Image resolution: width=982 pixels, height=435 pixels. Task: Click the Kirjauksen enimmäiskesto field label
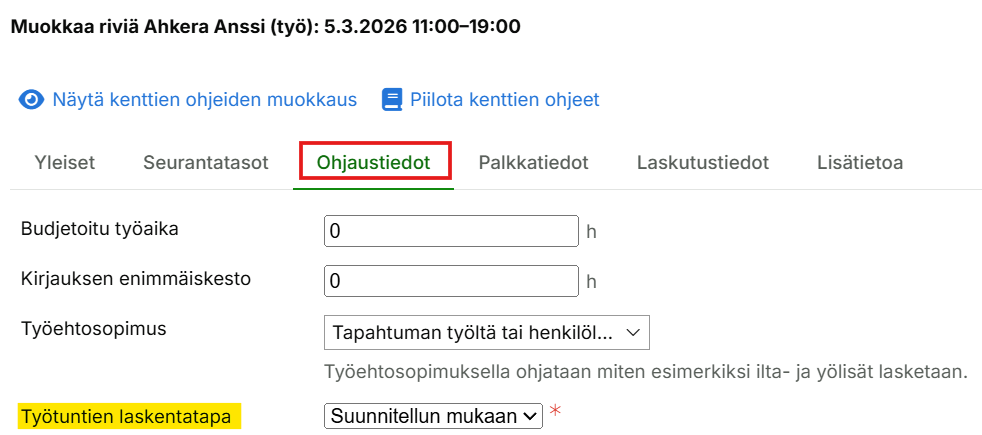pyautogui.click(x=136, y=278)
